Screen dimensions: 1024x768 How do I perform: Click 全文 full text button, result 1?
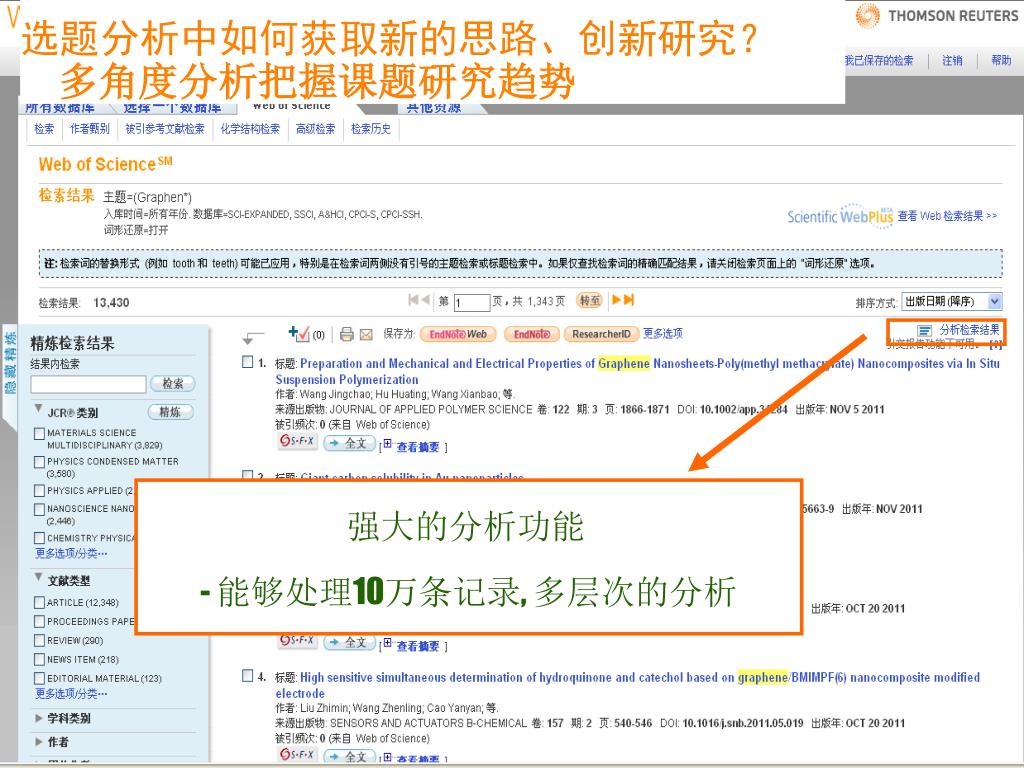coord(349,443)
